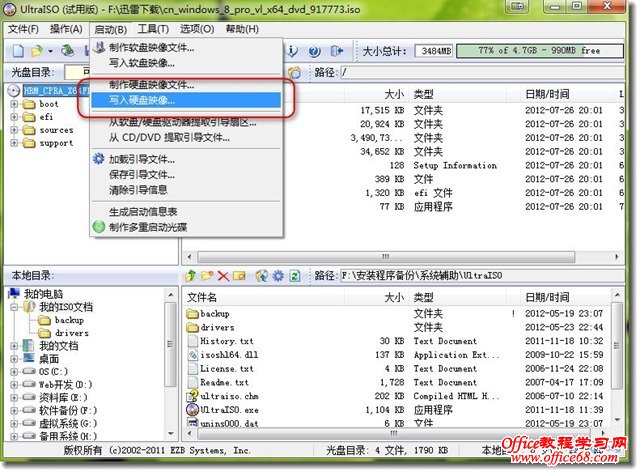Click the 大小总计 3484MB size field

click(435, 51)
